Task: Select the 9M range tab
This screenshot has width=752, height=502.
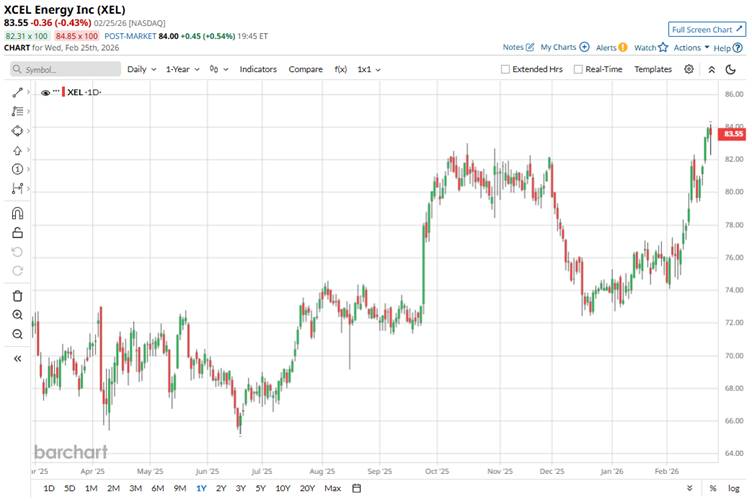Action: coord(180,488)
